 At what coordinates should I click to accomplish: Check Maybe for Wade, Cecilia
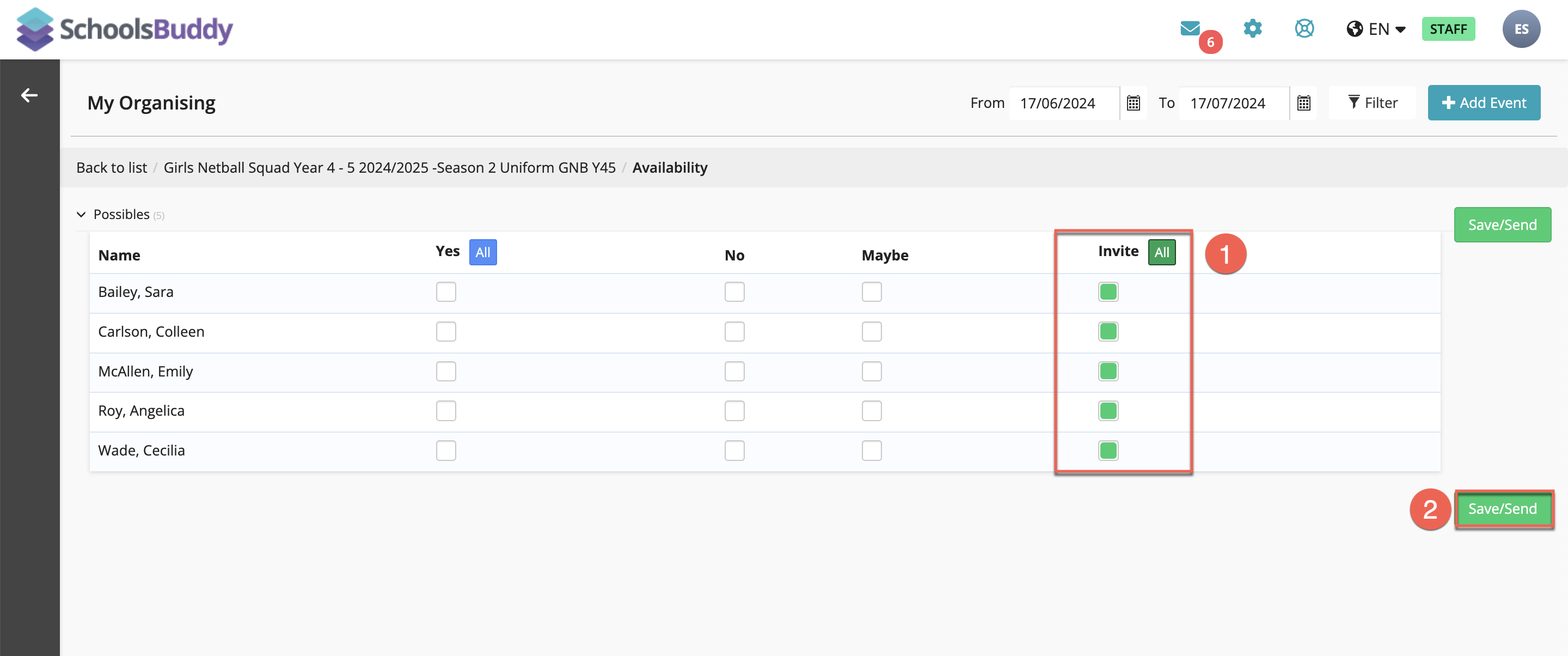click(871, 451)
